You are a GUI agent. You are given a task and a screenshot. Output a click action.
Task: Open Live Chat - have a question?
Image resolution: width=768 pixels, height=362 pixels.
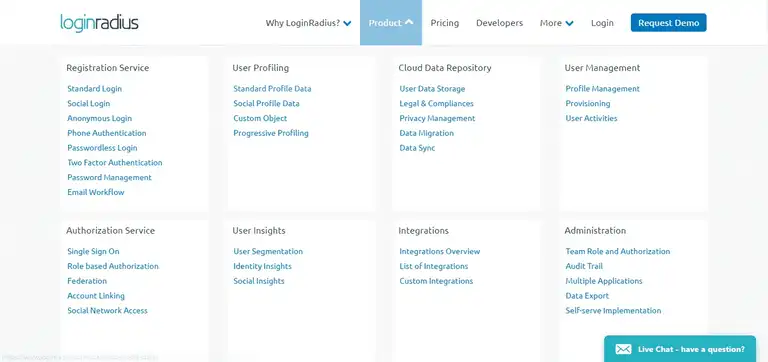pos(680,349)
